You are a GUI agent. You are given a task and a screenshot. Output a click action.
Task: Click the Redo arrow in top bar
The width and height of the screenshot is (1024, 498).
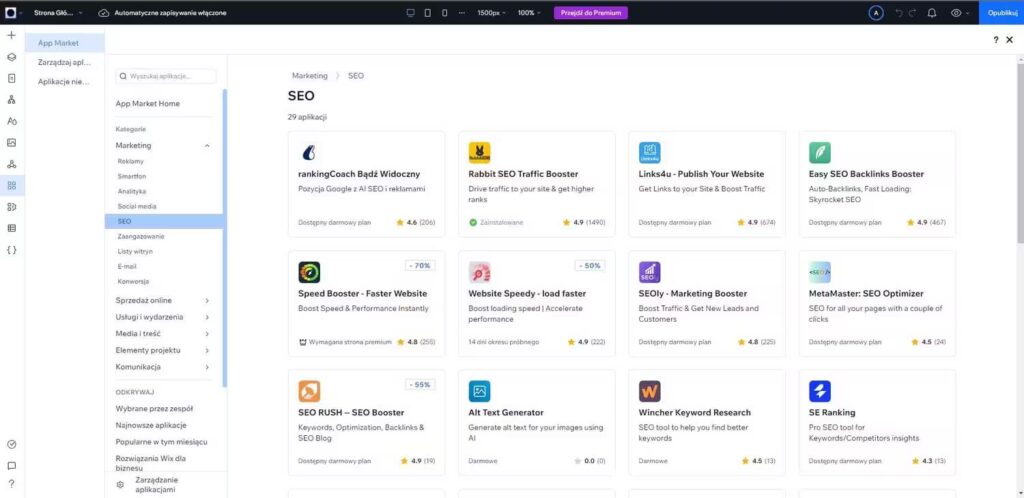click(914, 12)
